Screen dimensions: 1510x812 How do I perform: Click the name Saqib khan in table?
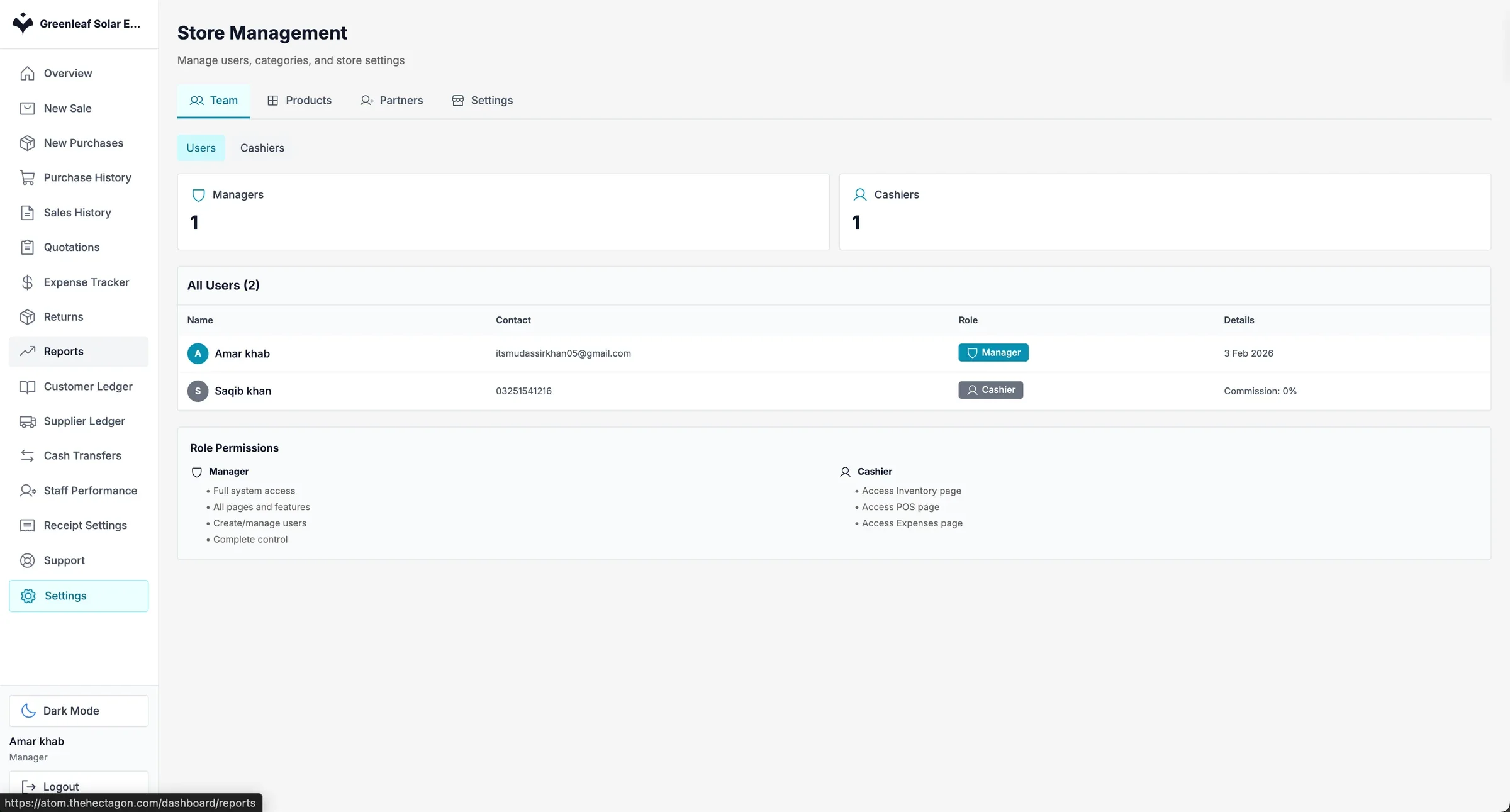(243, 391)
